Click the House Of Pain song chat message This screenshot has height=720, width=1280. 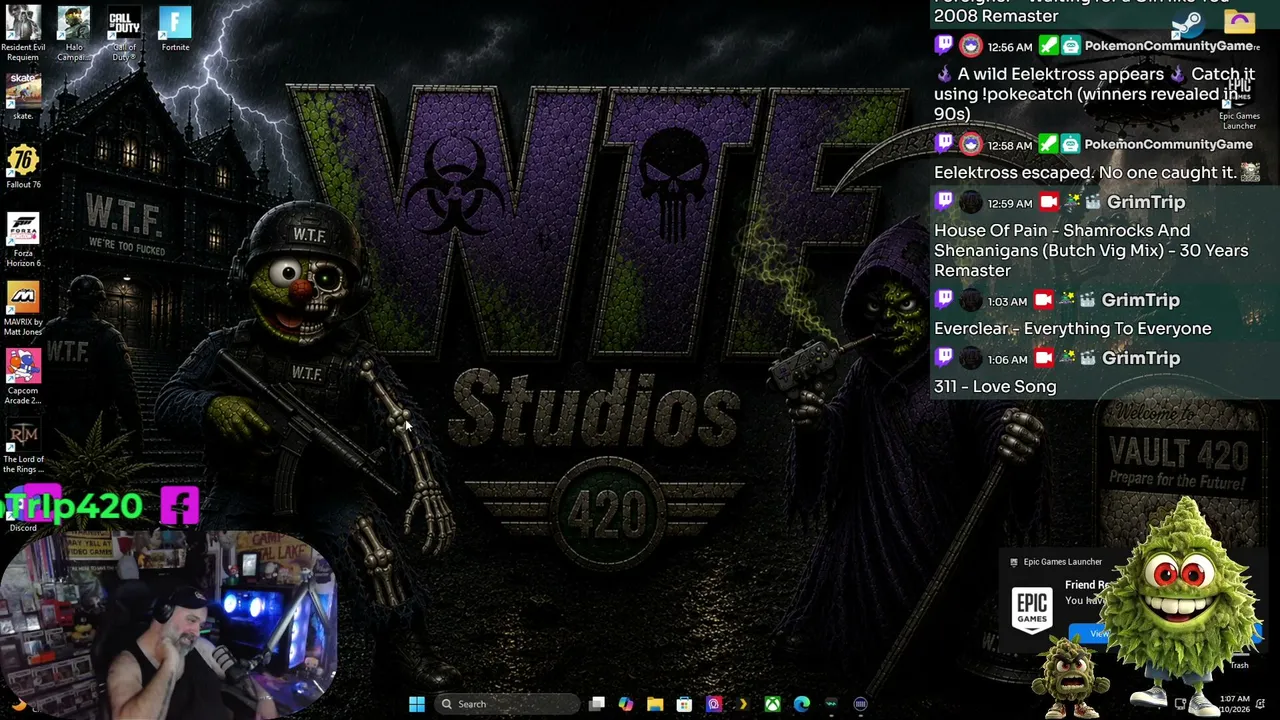(x=1091, y=250)
